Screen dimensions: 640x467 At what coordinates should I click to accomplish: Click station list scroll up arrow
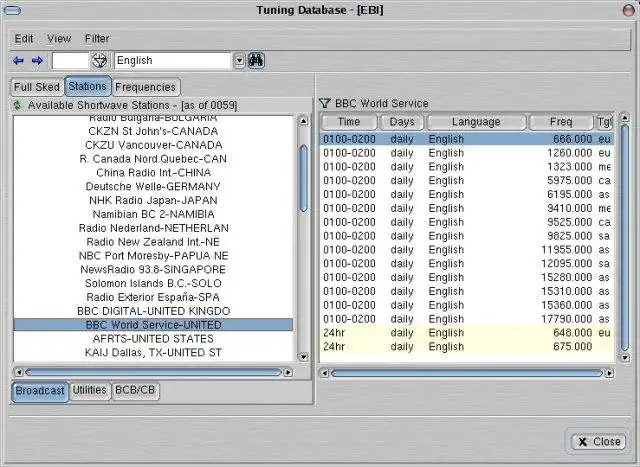click(303, 121)
